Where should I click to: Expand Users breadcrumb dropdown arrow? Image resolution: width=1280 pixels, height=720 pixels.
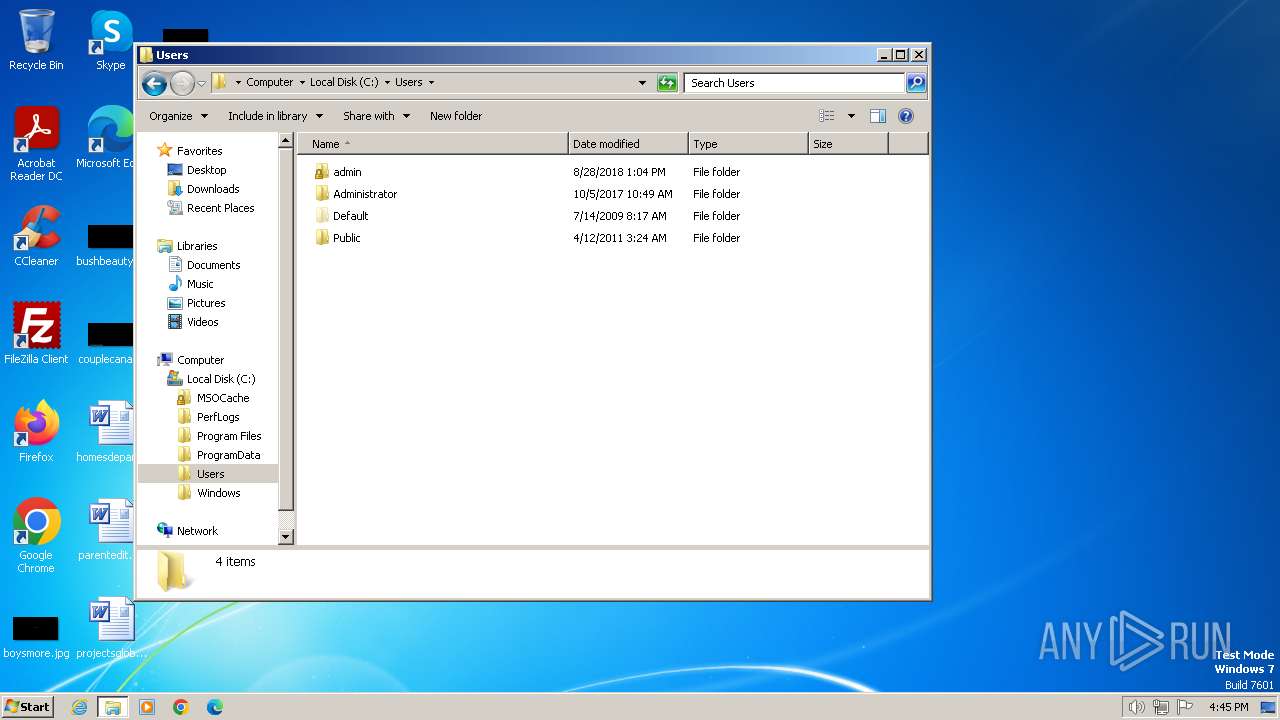[431, 83]
